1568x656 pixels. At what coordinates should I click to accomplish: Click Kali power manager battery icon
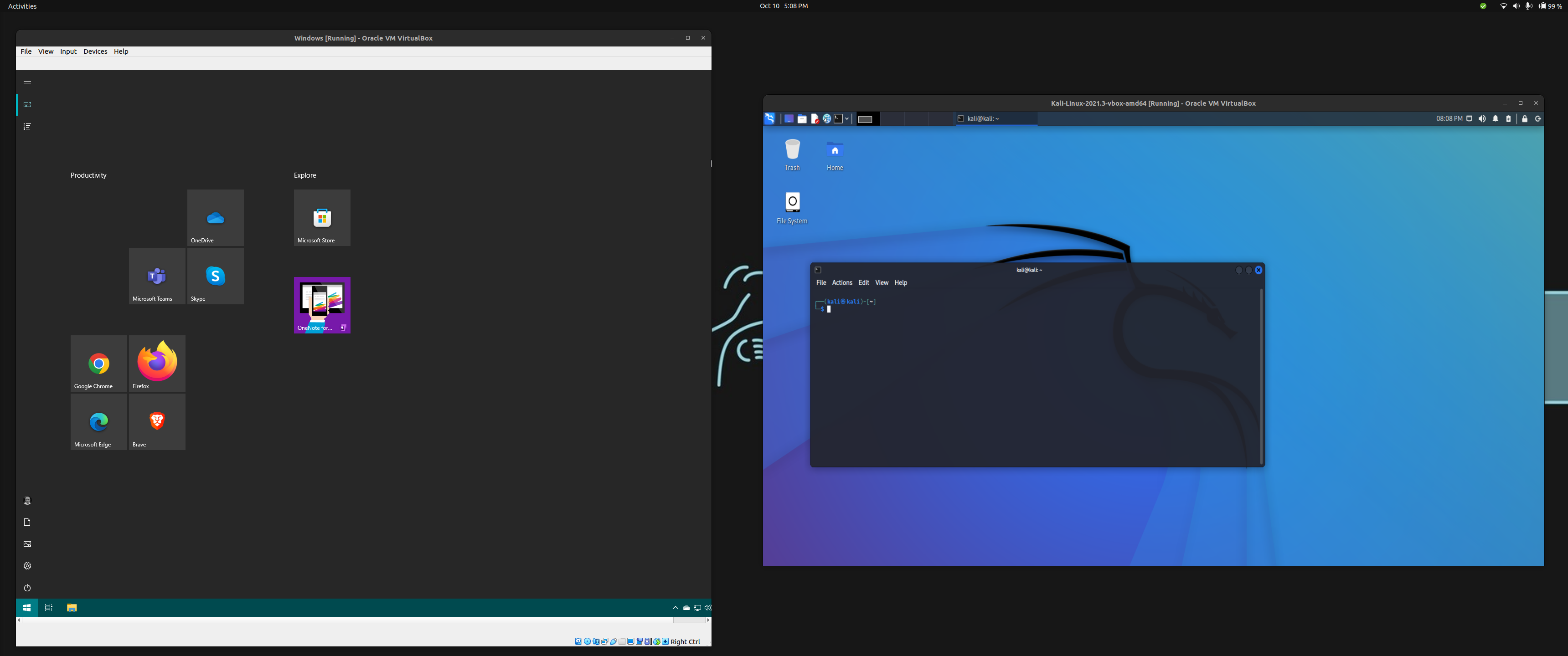[1508, 118]
